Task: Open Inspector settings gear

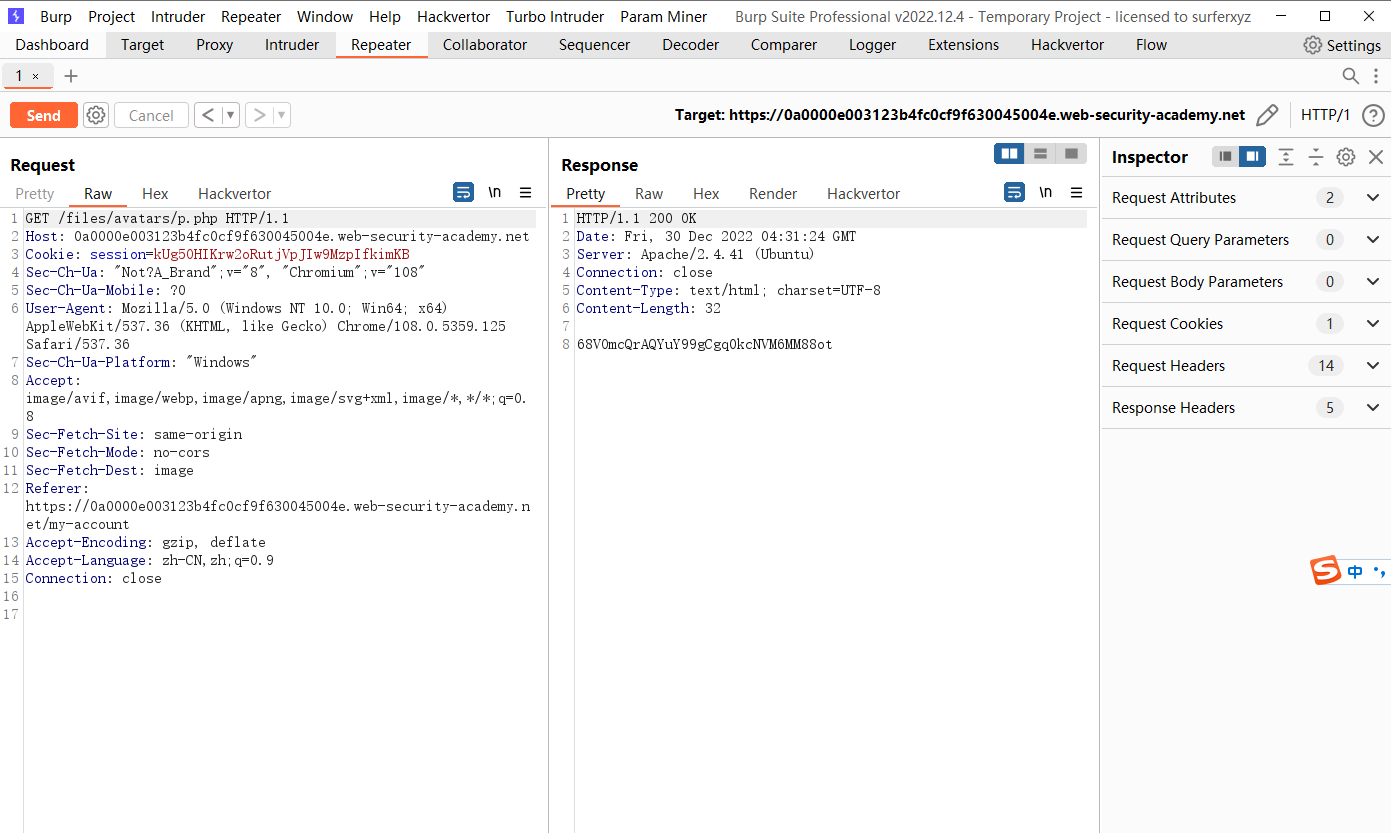Action: 1346,157
